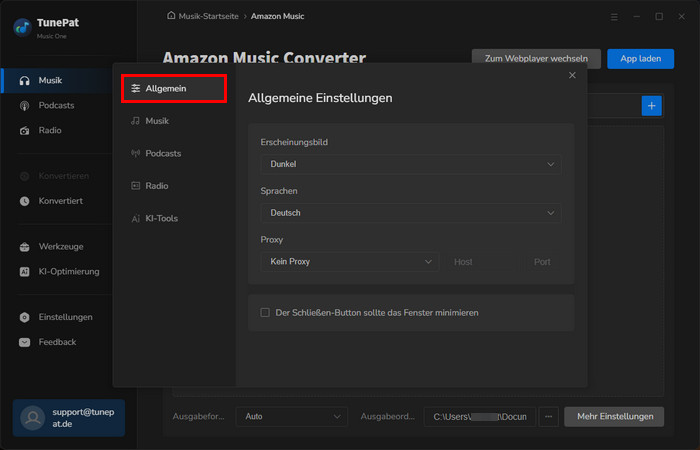Select Musik tab in settings dialog

point(174,121)
